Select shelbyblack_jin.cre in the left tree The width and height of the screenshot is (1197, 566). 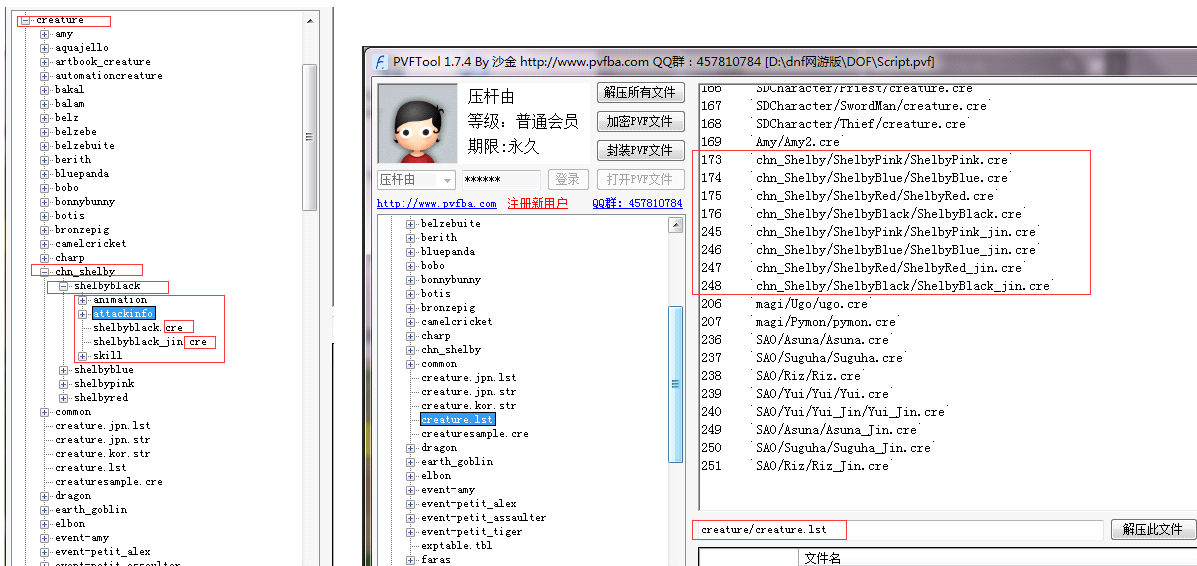(150, 341)
